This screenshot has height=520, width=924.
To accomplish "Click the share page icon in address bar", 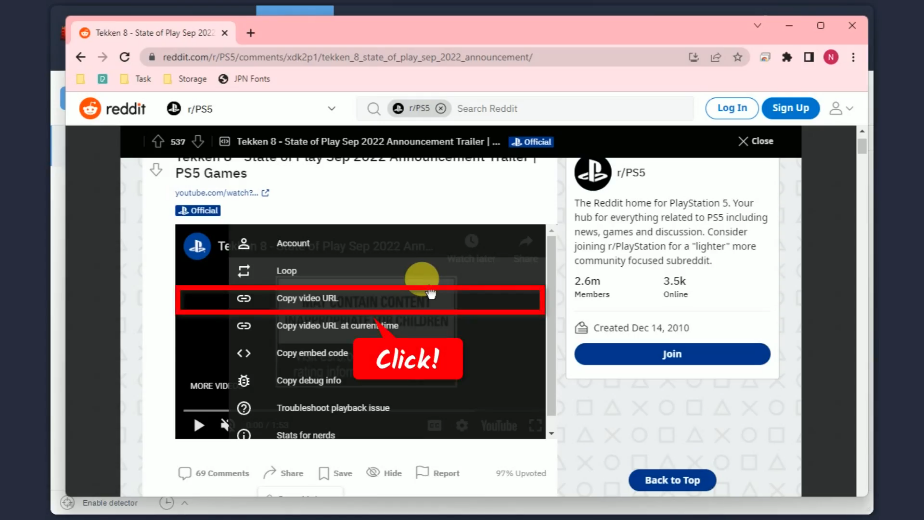I will [715, 57].
